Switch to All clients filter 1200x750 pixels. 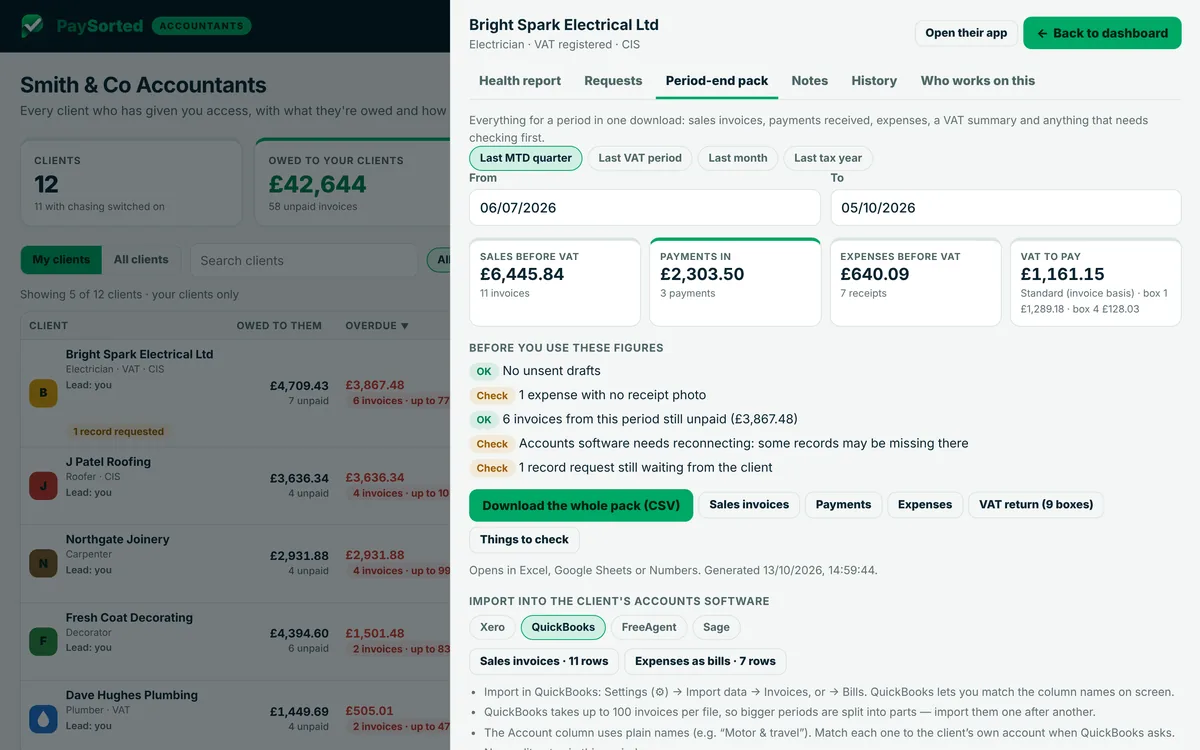pyautogui.click(x=141, y=260)
